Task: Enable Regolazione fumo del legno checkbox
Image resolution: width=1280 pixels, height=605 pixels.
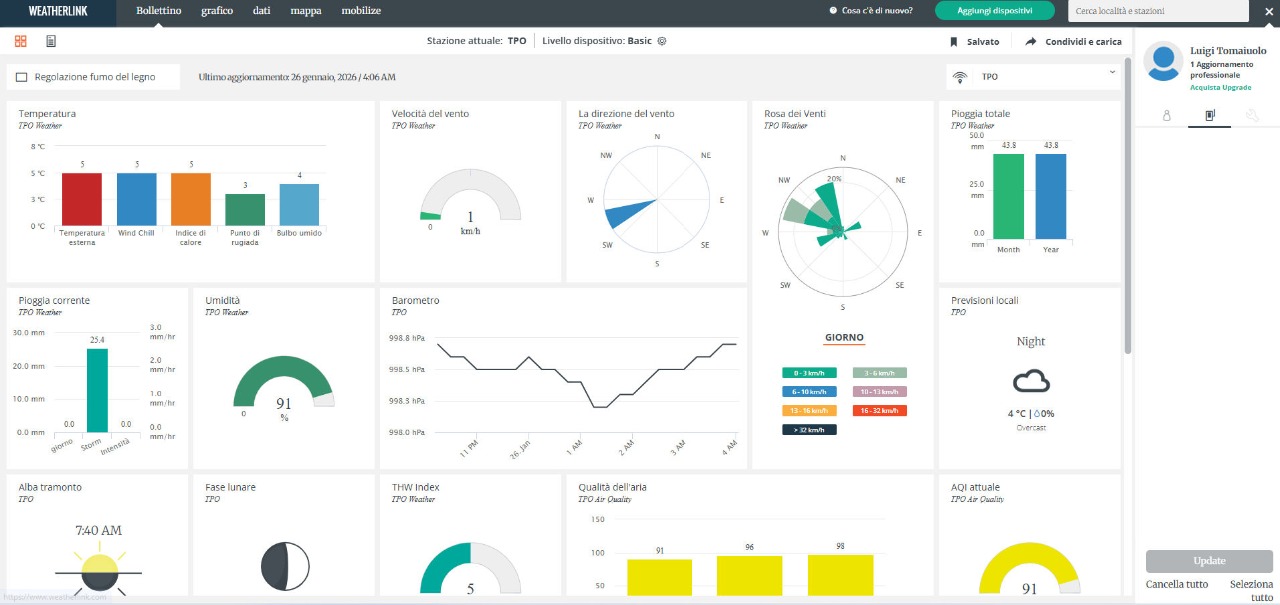Action: pos(22,77)
